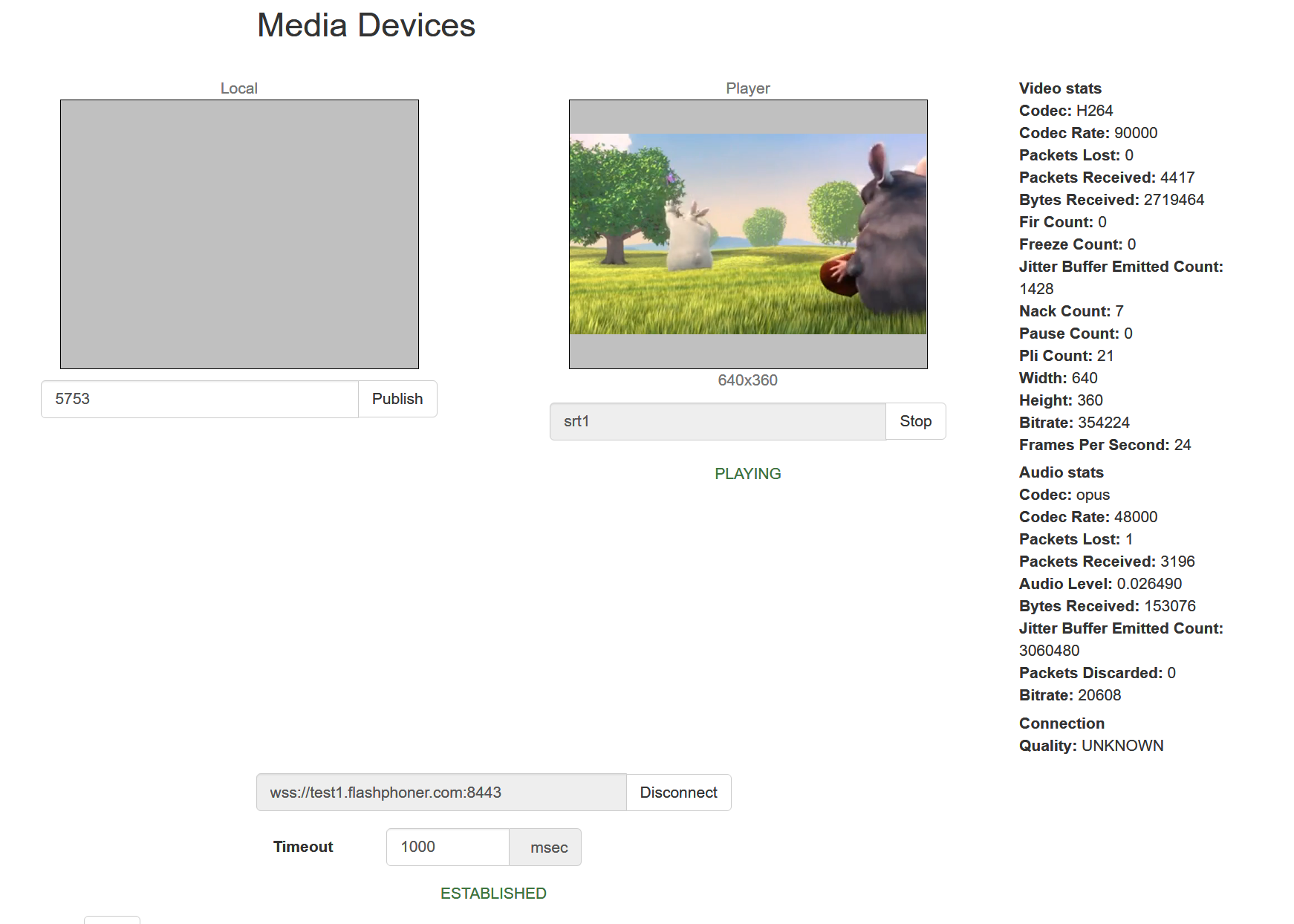
Task: Click the Connection heading
Action: click(x=1061, y=723)
